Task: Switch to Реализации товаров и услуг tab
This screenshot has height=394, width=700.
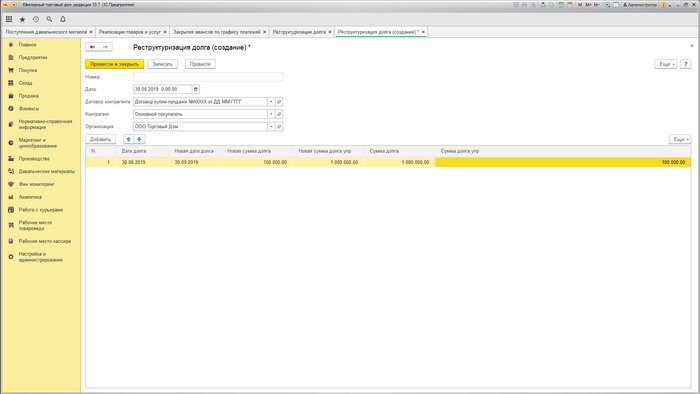Action: (130, 32)
